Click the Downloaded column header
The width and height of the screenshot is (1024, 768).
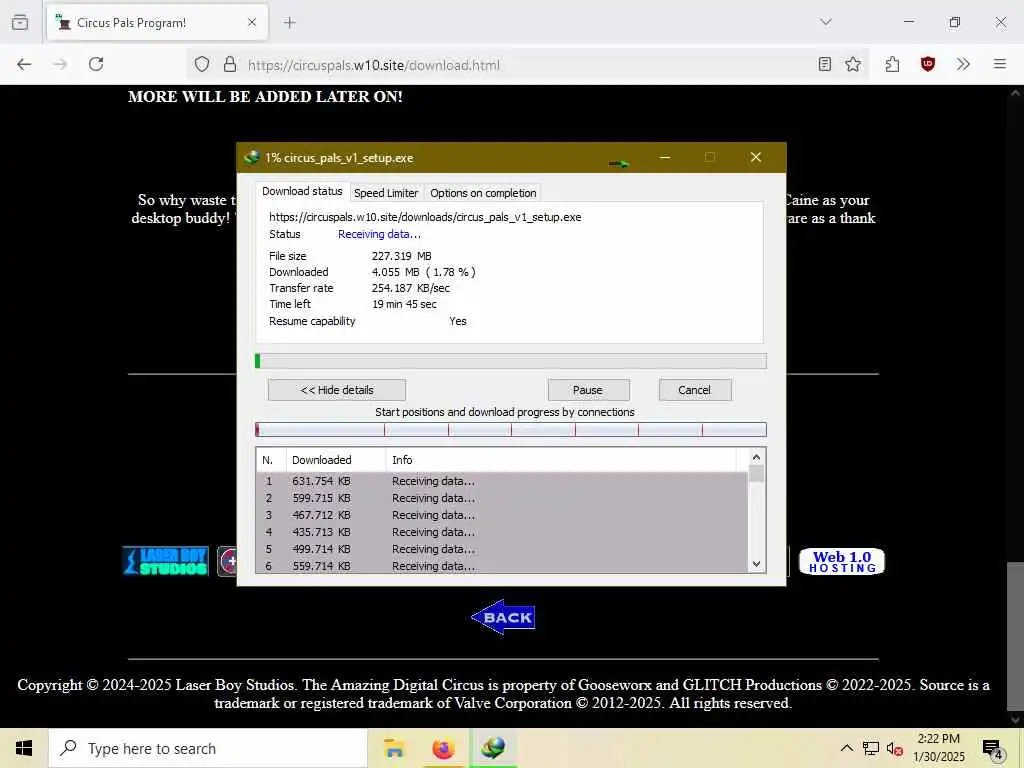click(x=336, y=460)
